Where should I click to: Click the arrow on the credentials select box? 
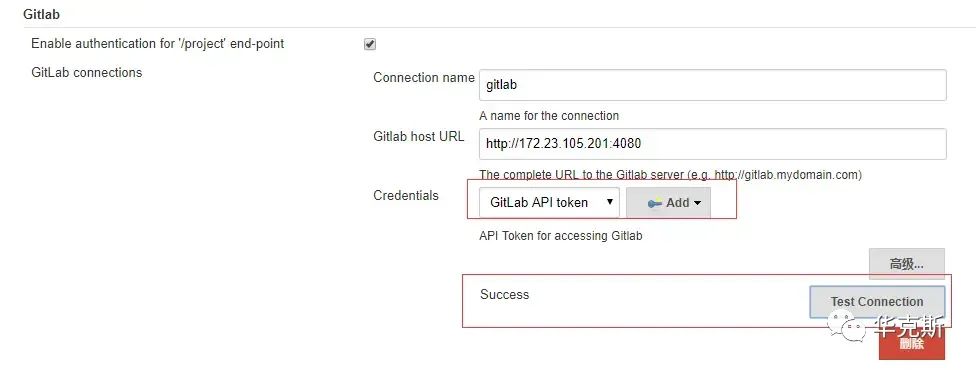[x=609, y=202]
